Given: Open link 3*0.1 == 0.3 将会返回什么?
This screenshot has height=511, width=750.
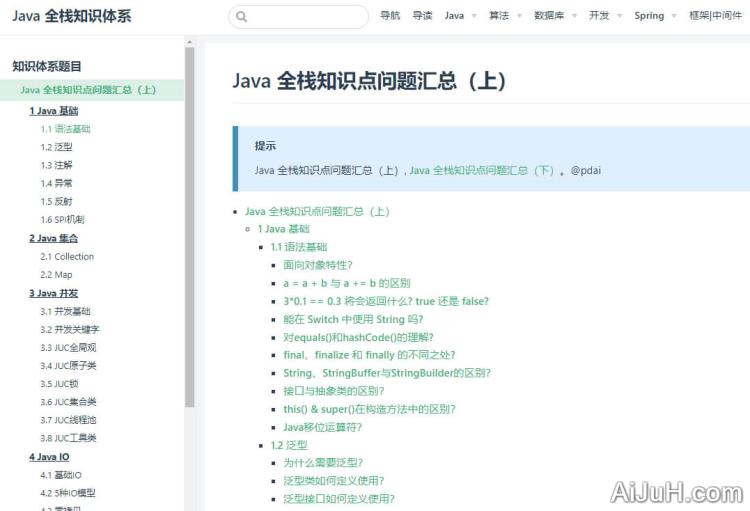Looking at the screenshot, I should (x=386, y=301).
